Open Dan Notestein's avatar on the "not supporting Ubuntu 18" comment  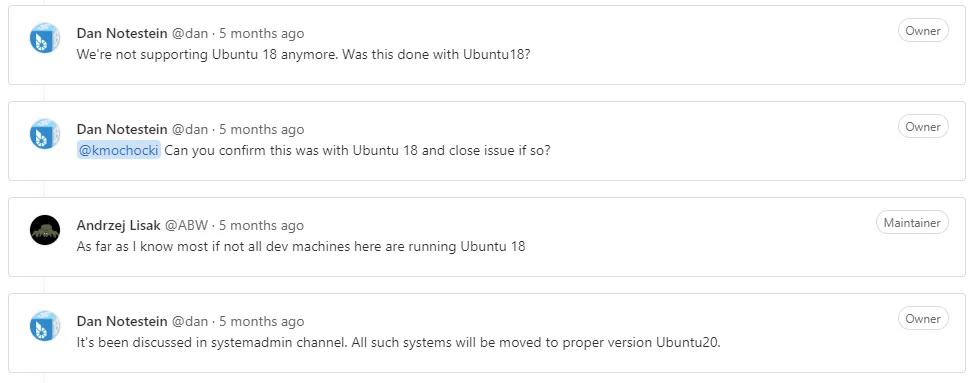(x=45, y=38)
